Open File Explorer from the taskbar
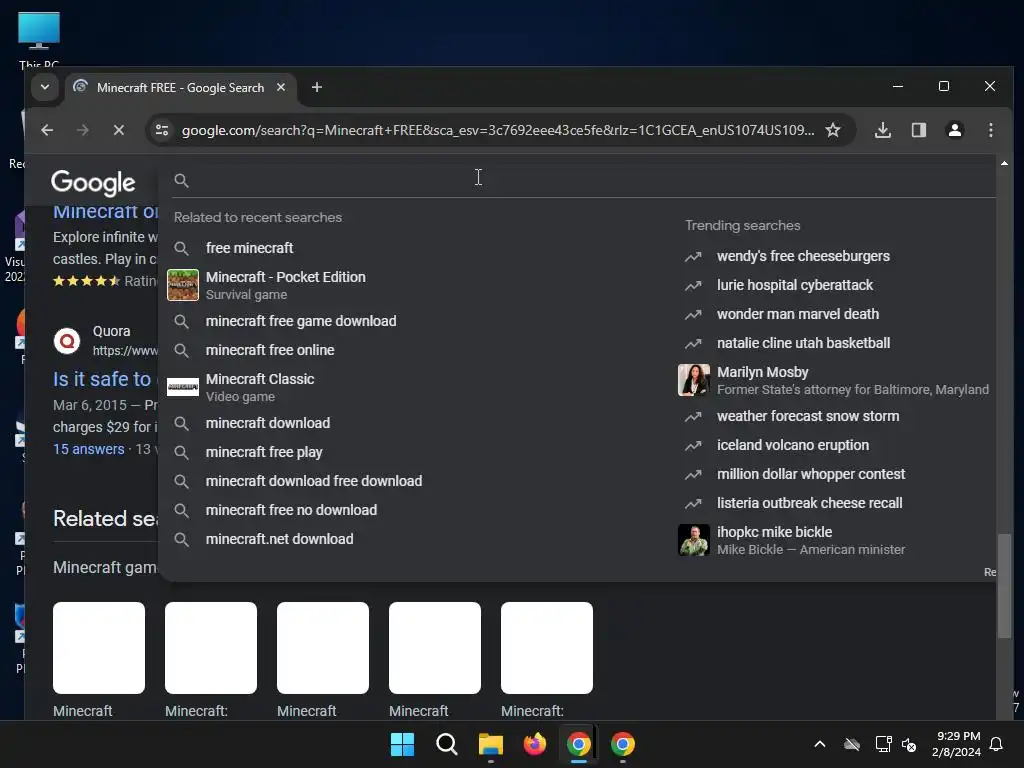The height and width of the screenshot is (768, 1024). (490, 744)
